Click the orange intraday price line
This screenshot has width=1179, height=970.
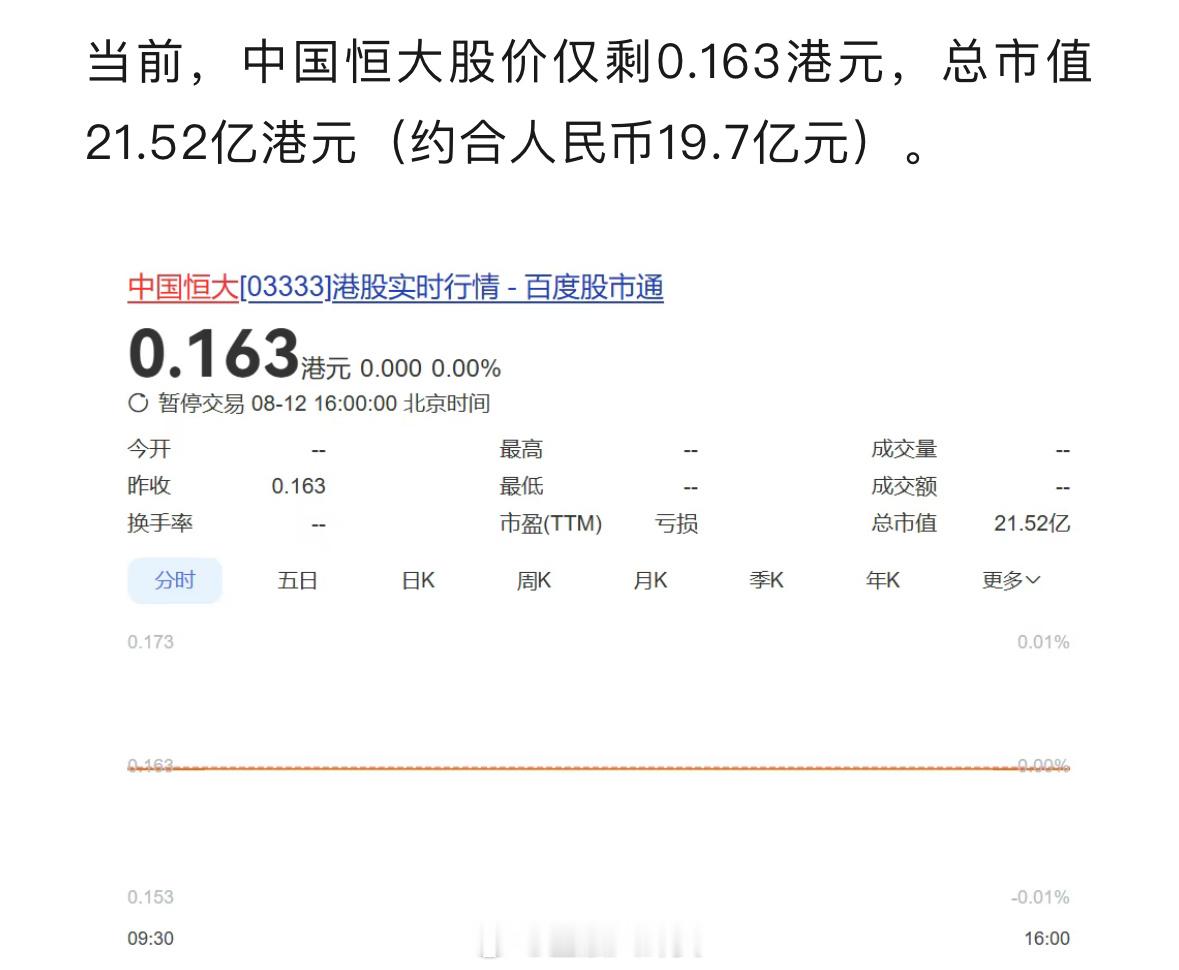tap(599, 768)
